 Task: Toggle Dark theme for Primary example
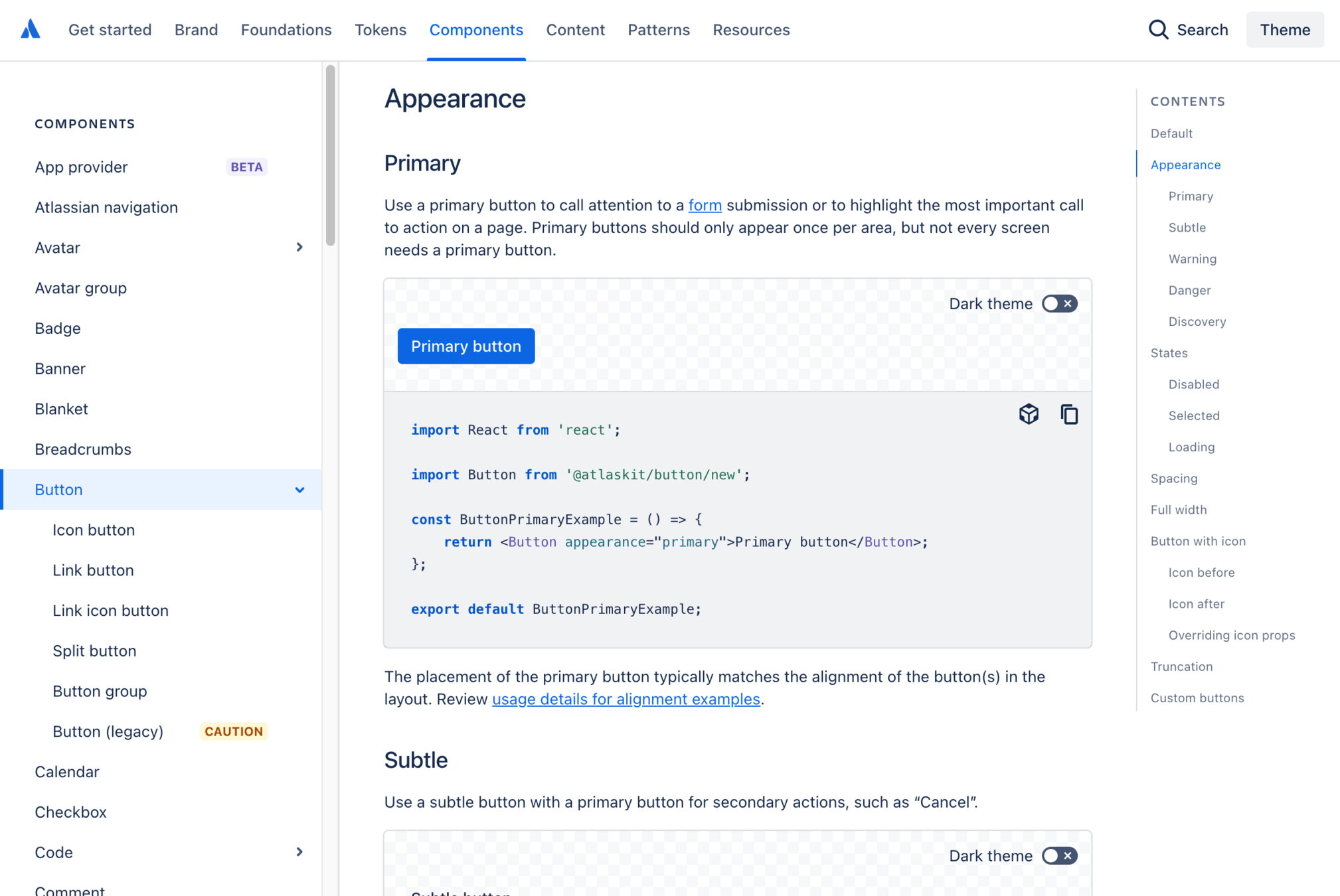(x=1059, y=304)
